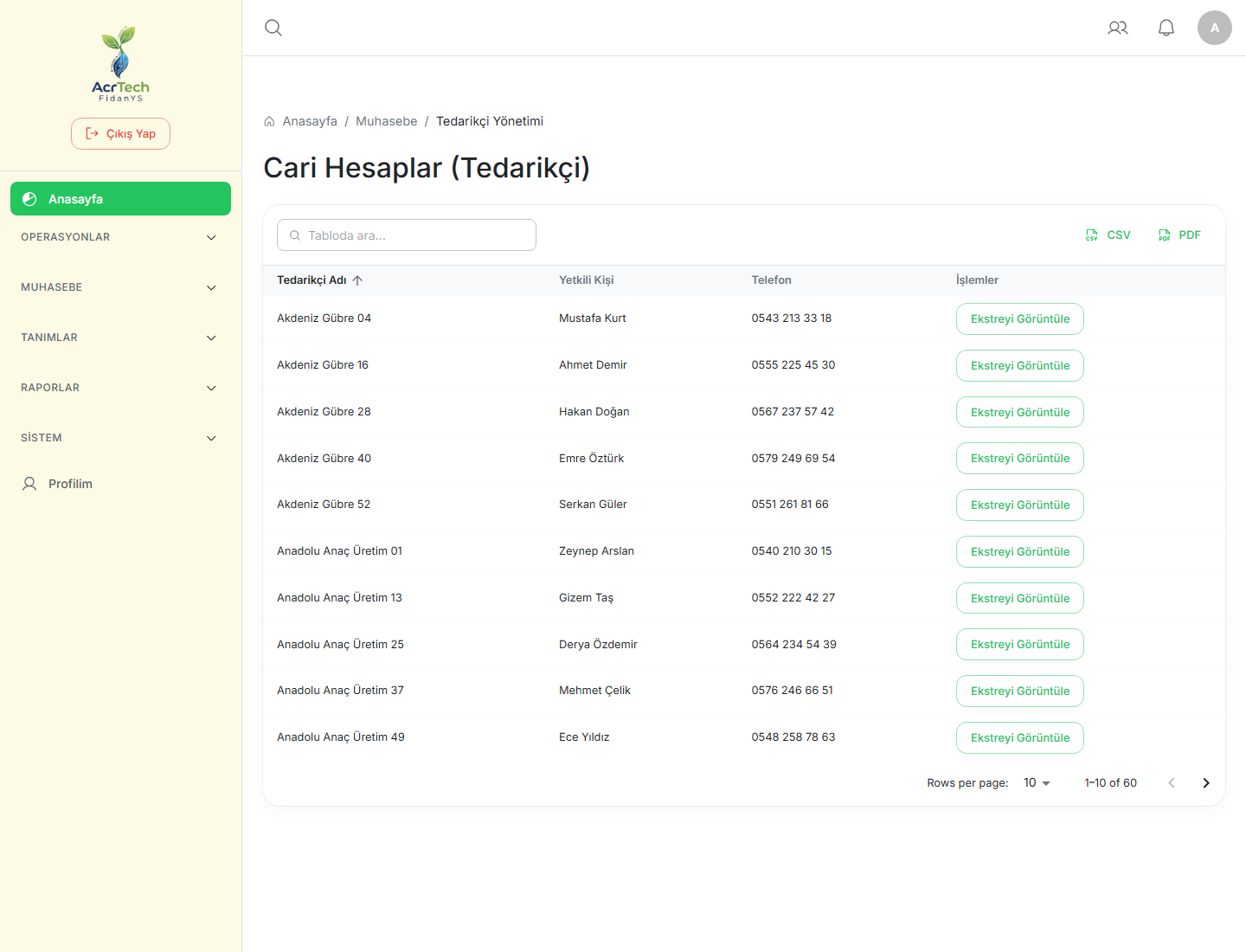
Task: Click contact name Serkan Güler
Action: tap(593, 505)
